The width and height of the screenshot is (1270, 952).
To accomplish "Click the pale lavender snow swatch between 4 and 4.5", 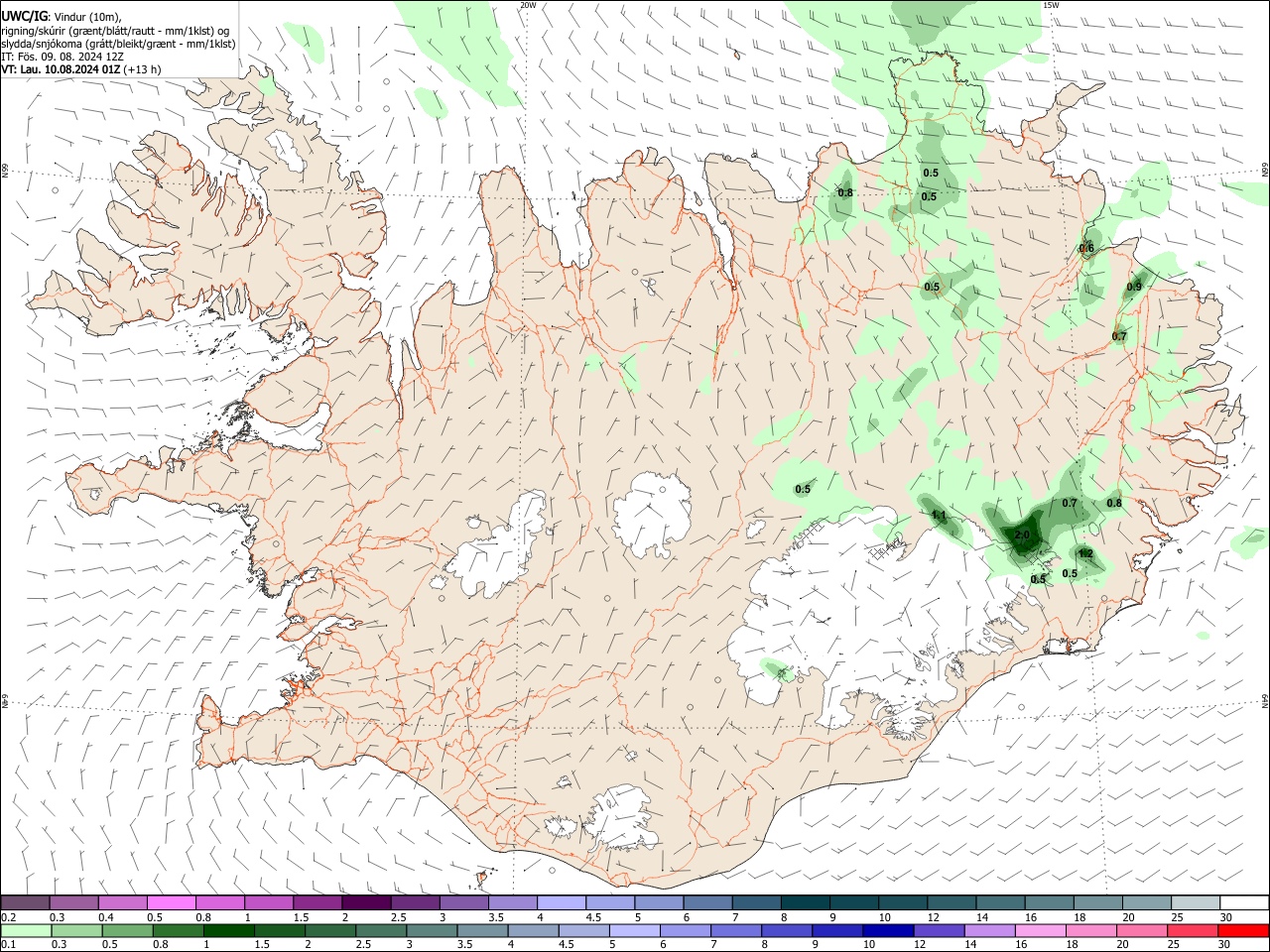I will click(561, 903).
